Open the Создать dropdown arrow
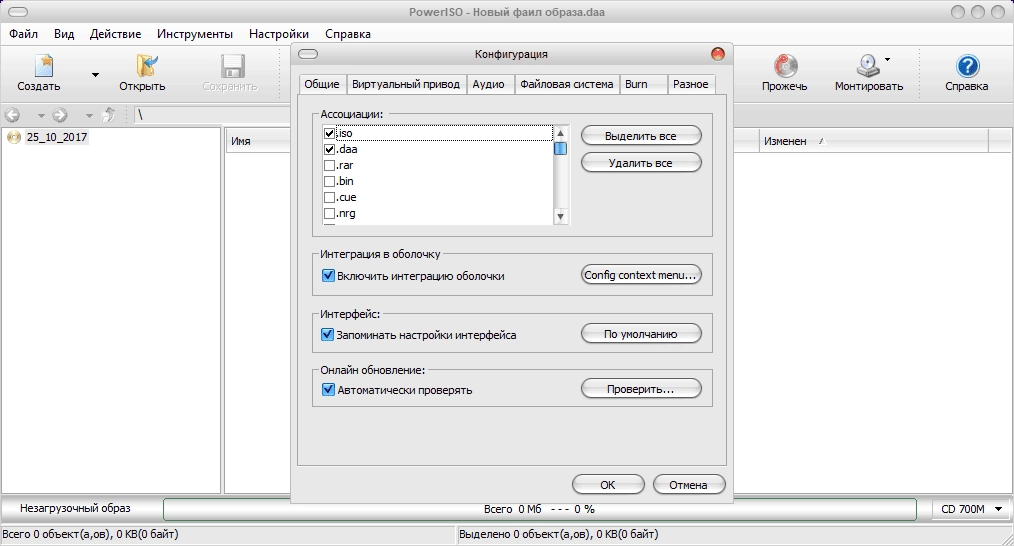 [x=95, y=75]
